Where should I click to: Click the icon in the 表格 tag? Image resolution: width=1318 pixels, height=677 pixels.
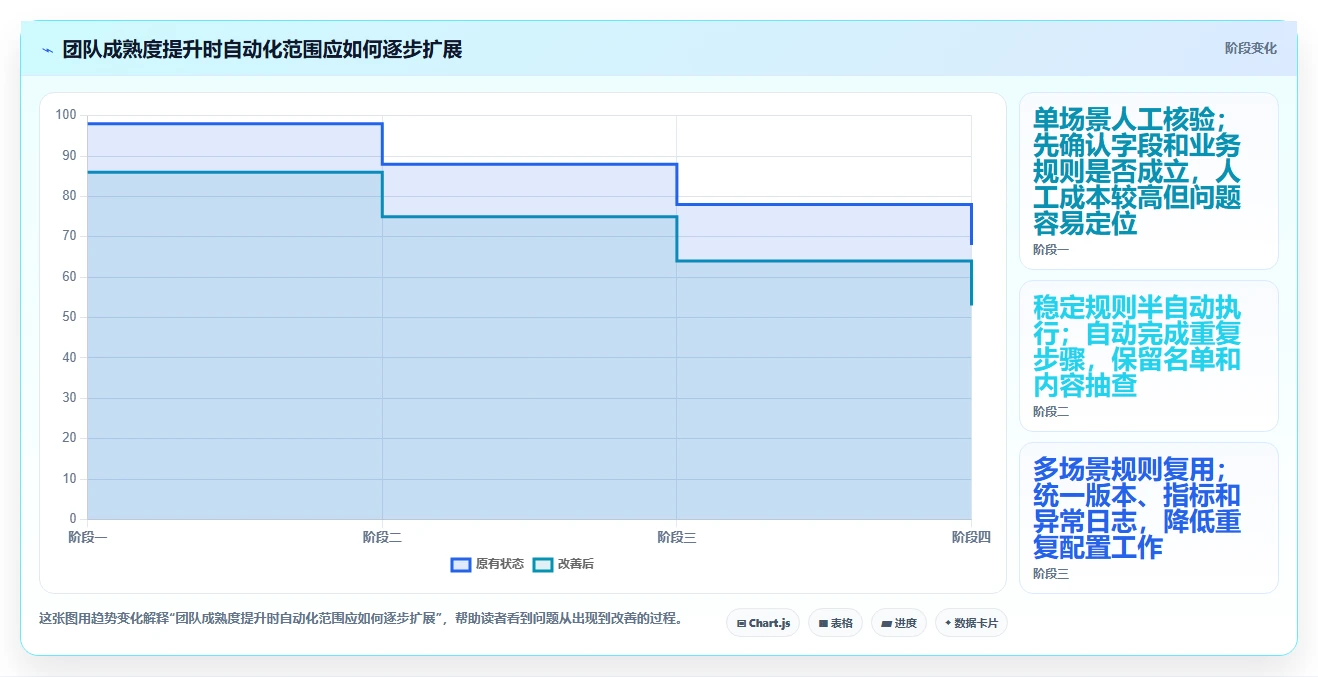823,623
